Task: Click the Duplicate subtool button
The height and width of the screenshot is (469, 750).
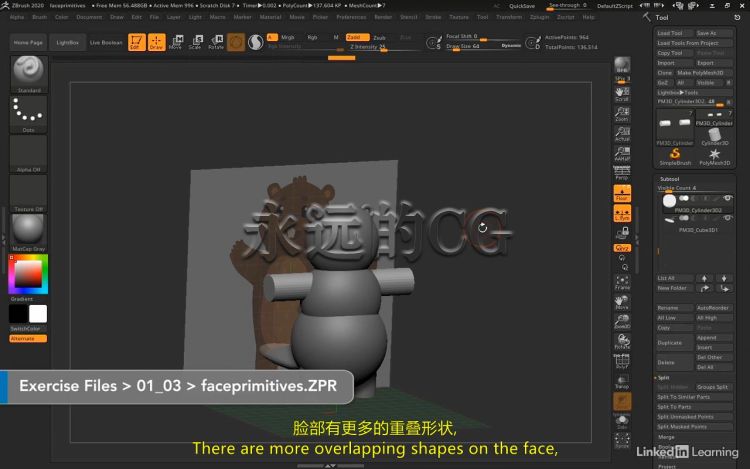Action: click(x=674, y=343)
